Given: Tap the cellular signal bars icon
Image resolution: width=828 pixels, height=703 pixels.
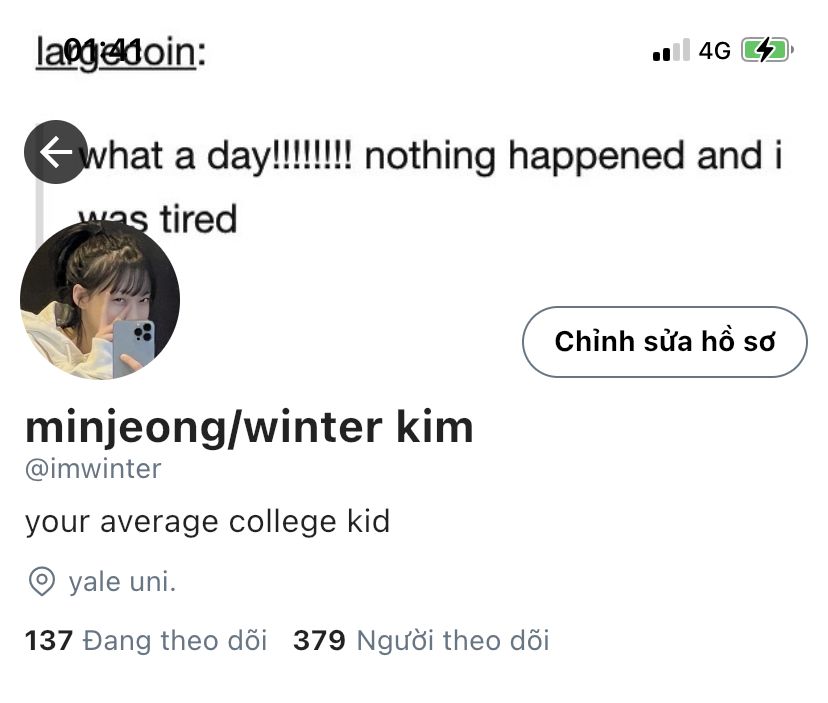Looking at the screenshot, I should (671, 50).
